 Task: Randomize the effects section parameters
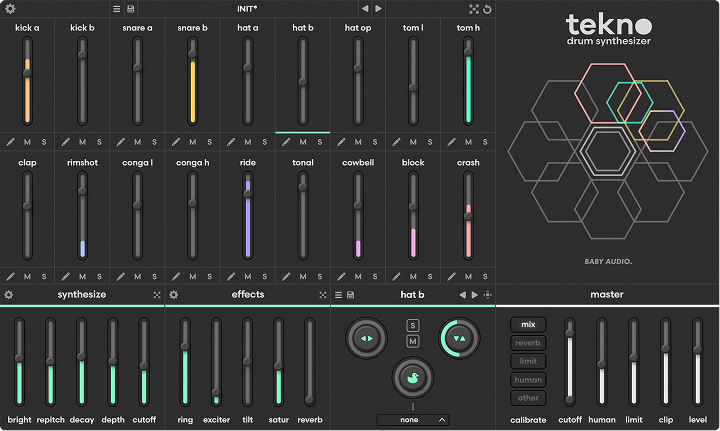click(x=323, y=295)
